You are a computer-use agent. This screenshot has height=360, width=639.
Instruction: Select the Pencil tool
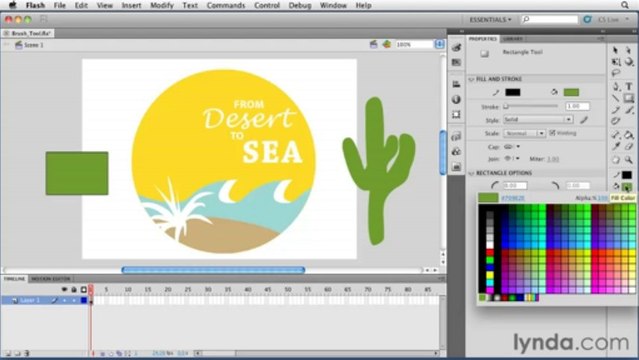coord(615,110)
